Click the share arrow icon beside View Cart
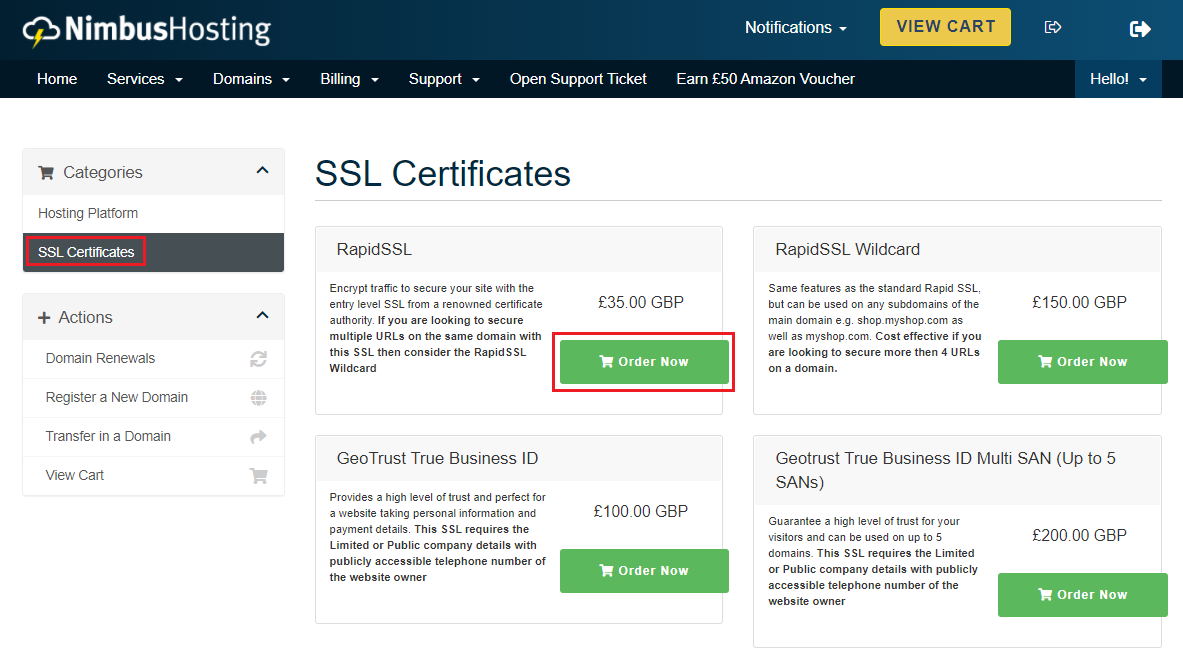Image resolution: width=1183 pixels, height=658 pixels. (1052, 27)
